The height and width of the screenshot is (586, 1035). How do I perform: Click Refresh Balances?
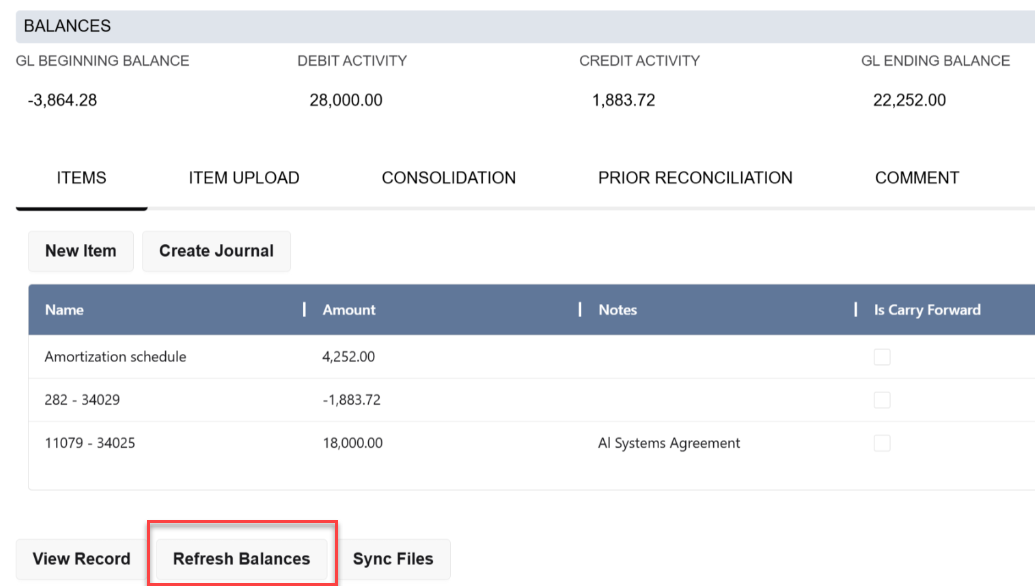tap(242, 559)
